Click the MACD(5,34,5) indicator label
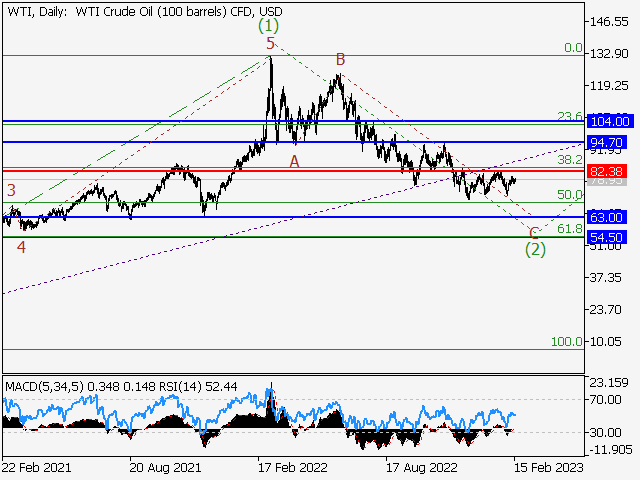 coord(44,386)
